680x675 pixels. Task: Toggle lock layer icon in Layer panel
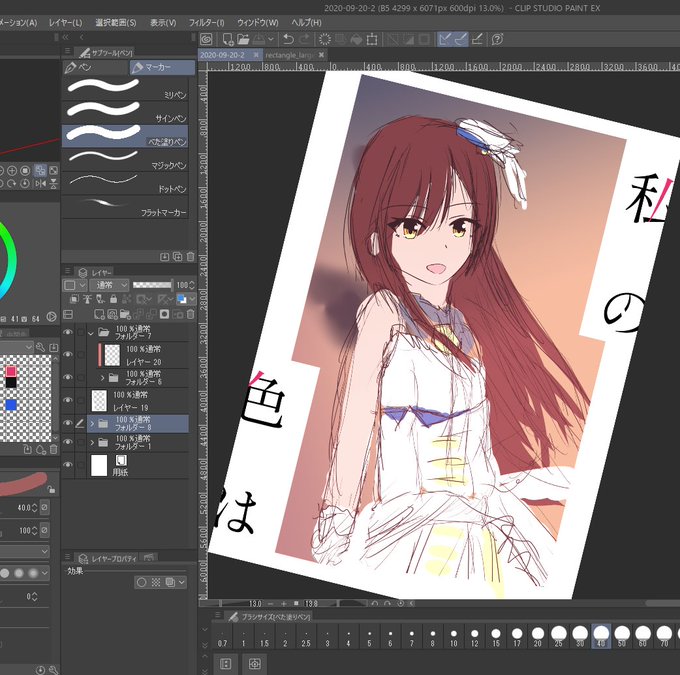click(114, 299)
